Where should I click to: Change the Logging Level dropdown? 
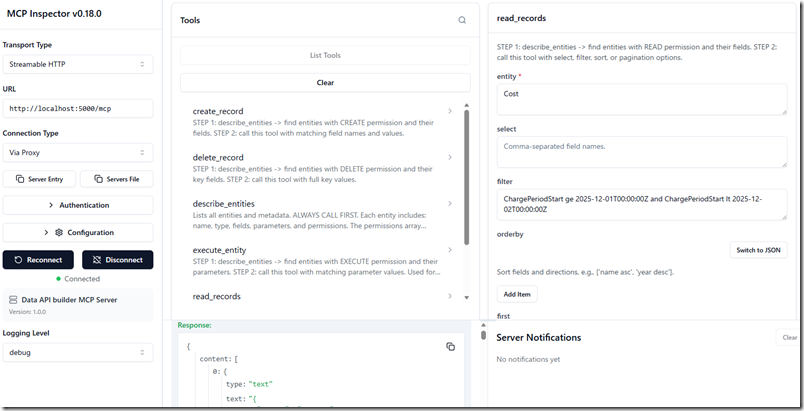[78, 353]
